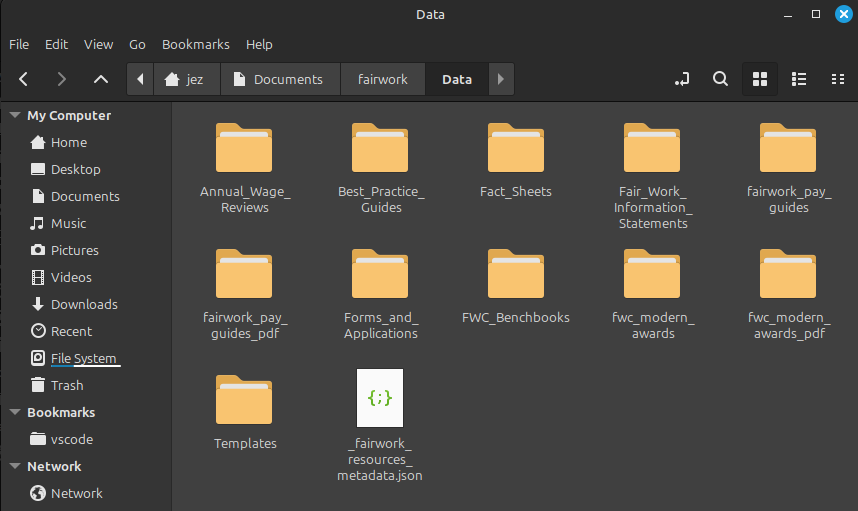Go up to the parent folder
The width and height of the screenshot is (858, 511).
pyautogui.click(x=100, y=79)
